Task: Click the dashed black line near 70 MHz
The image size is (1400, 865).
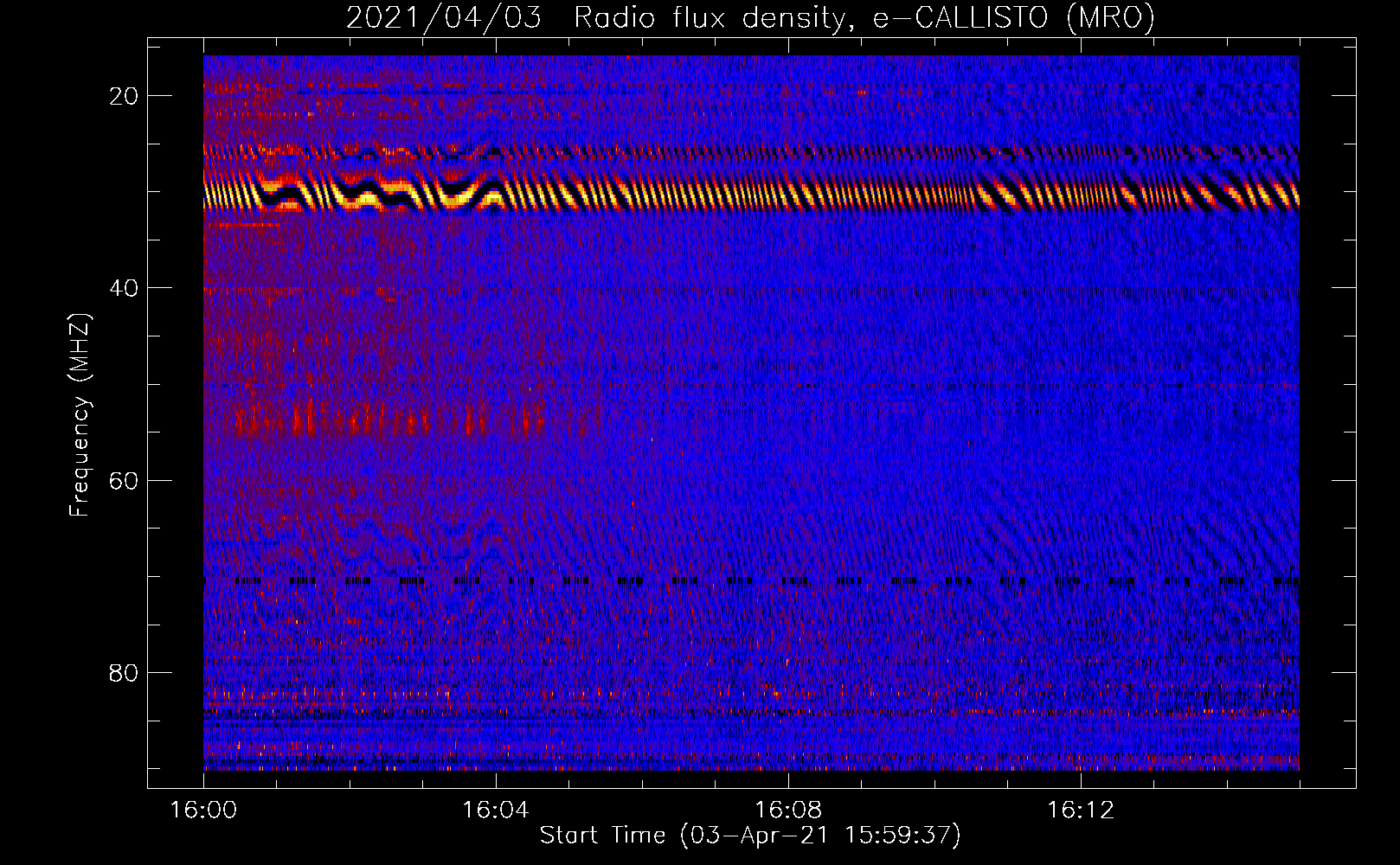Action: [751, 581]
